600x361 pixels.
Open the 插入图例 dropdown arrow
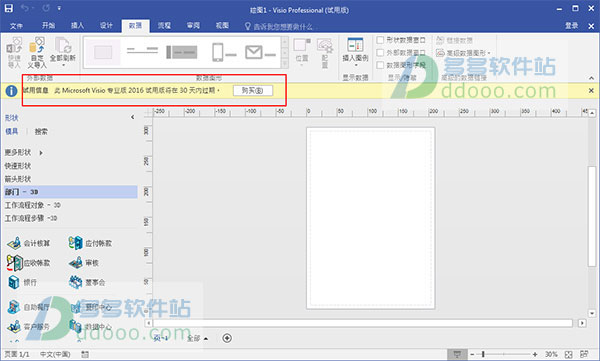(355, 65)
